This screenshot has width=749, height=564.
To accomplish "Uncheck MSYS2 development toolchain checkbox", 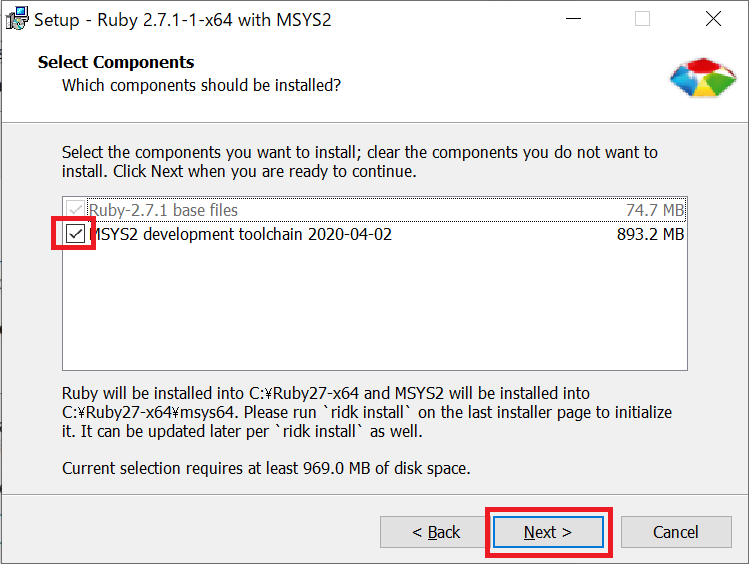I will [75, 234].
